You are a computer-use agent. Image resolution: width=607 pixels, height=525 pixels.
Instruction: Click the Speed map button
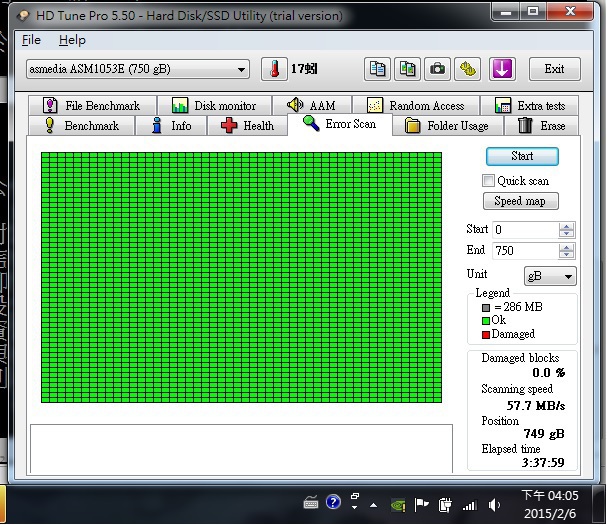(x=520, y=201)
